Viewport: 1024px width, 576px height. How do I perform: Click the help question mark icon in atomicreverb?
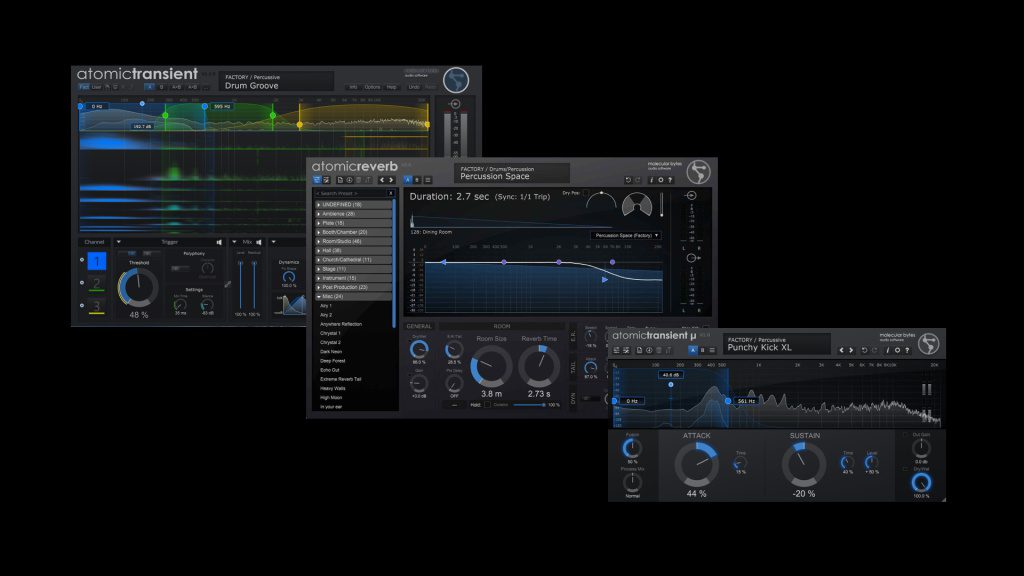pos(670,181)
